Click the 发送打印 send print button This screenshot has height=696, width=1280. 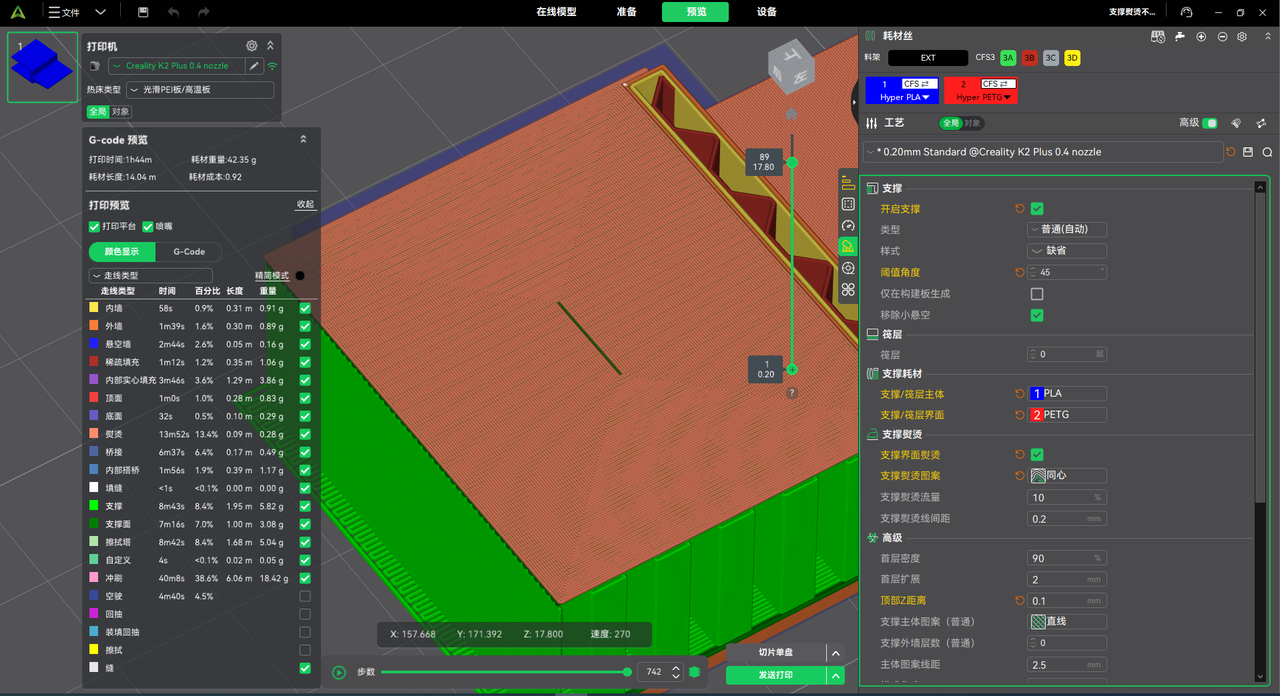[x=775, y=675]
